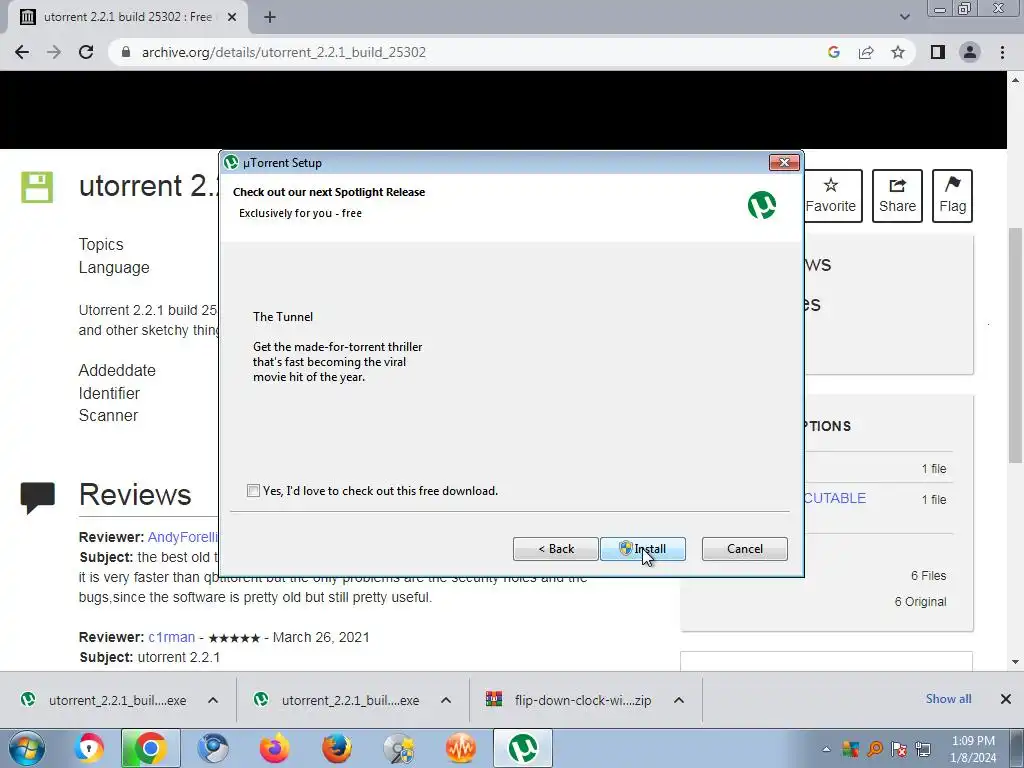Viewport: 1024px width, 768px height.
Task: Click Chrome's back navigation arrow
Action: pyautogui.click(x=22, y=52)
